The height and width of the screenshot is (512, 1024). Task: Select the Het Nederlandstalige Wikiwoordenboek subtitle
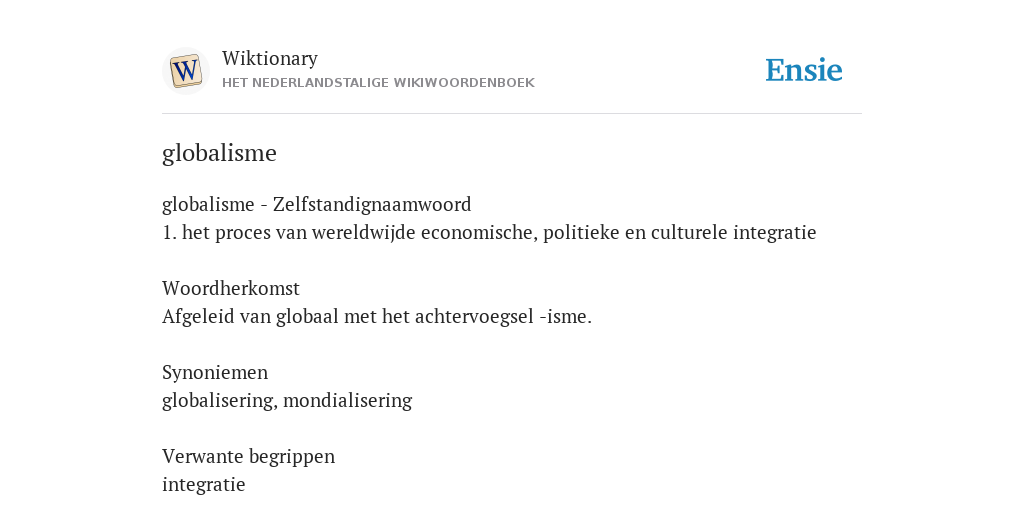(x=378, y=83)
